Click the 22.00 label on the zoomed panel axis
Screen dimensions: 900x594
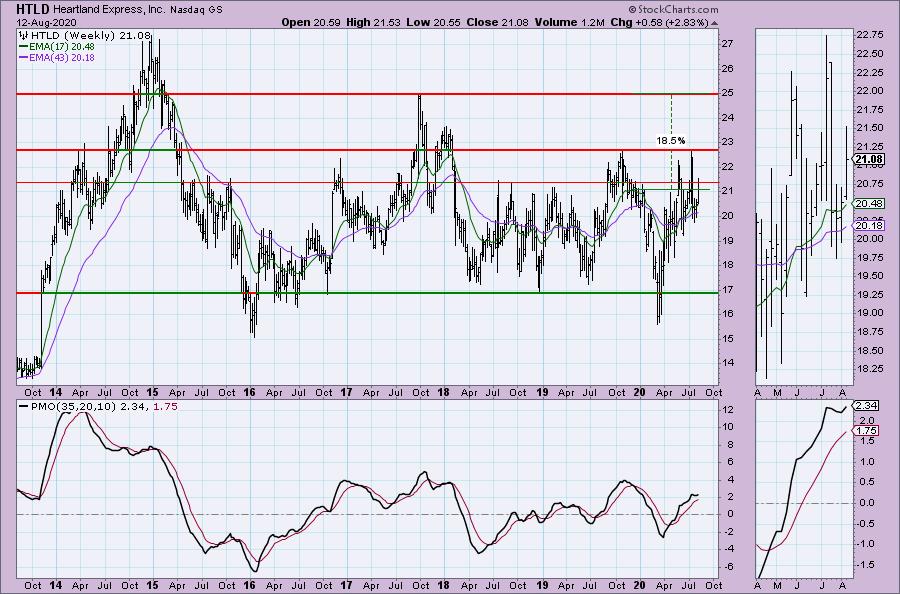(x=870, y=91)
